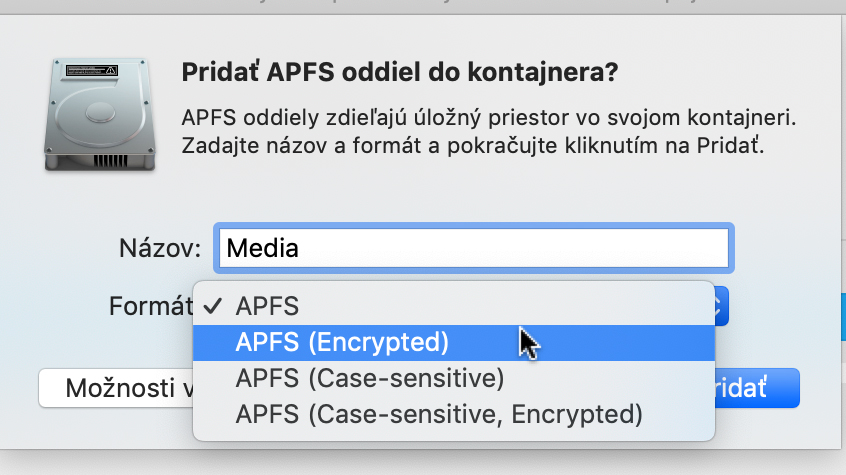The width and height of the screenshot is (846, 475).
Task: Click the warning label on the disk icon
Action: click(x=91, y=70)
